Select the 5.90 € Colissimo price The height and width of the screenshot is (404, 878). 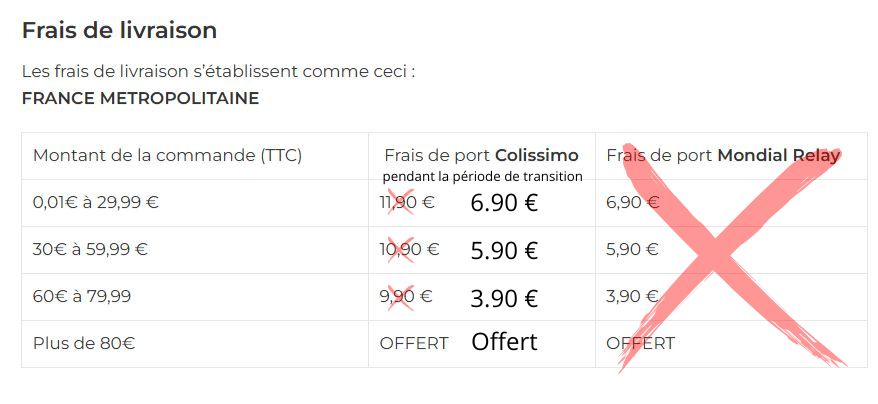504,250
